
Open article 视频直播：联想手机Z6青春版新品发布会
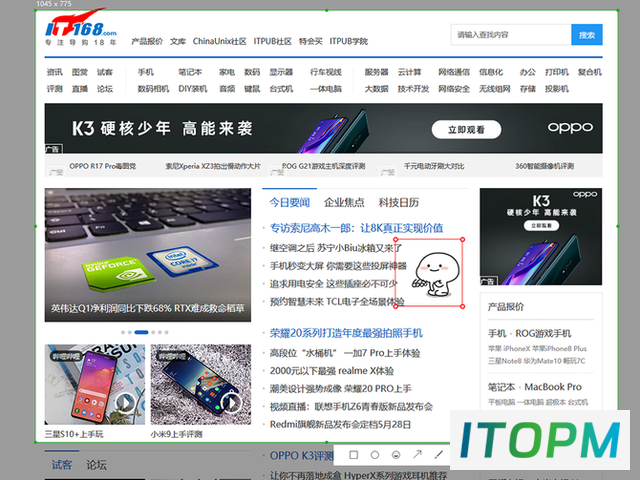[x=351, y=407]
